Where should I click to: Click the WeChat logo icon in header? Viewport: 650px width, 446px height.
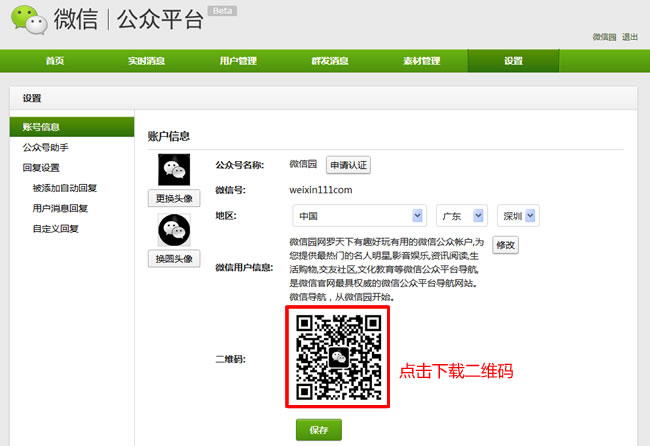[x=29, y=19]
